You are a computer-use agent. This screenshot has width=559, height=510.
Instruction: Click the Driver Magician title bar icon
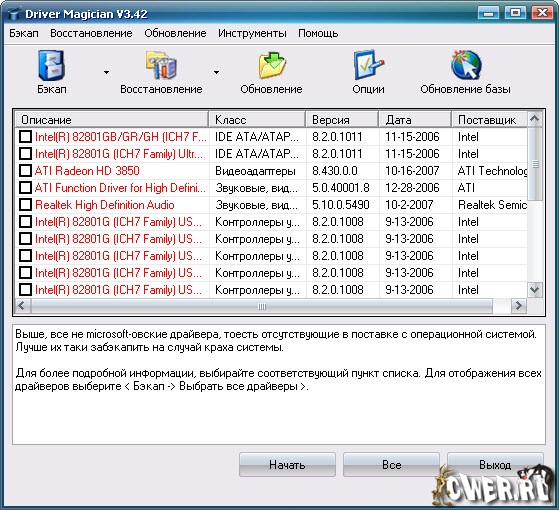pyautogui.click(x=14, y=14)
